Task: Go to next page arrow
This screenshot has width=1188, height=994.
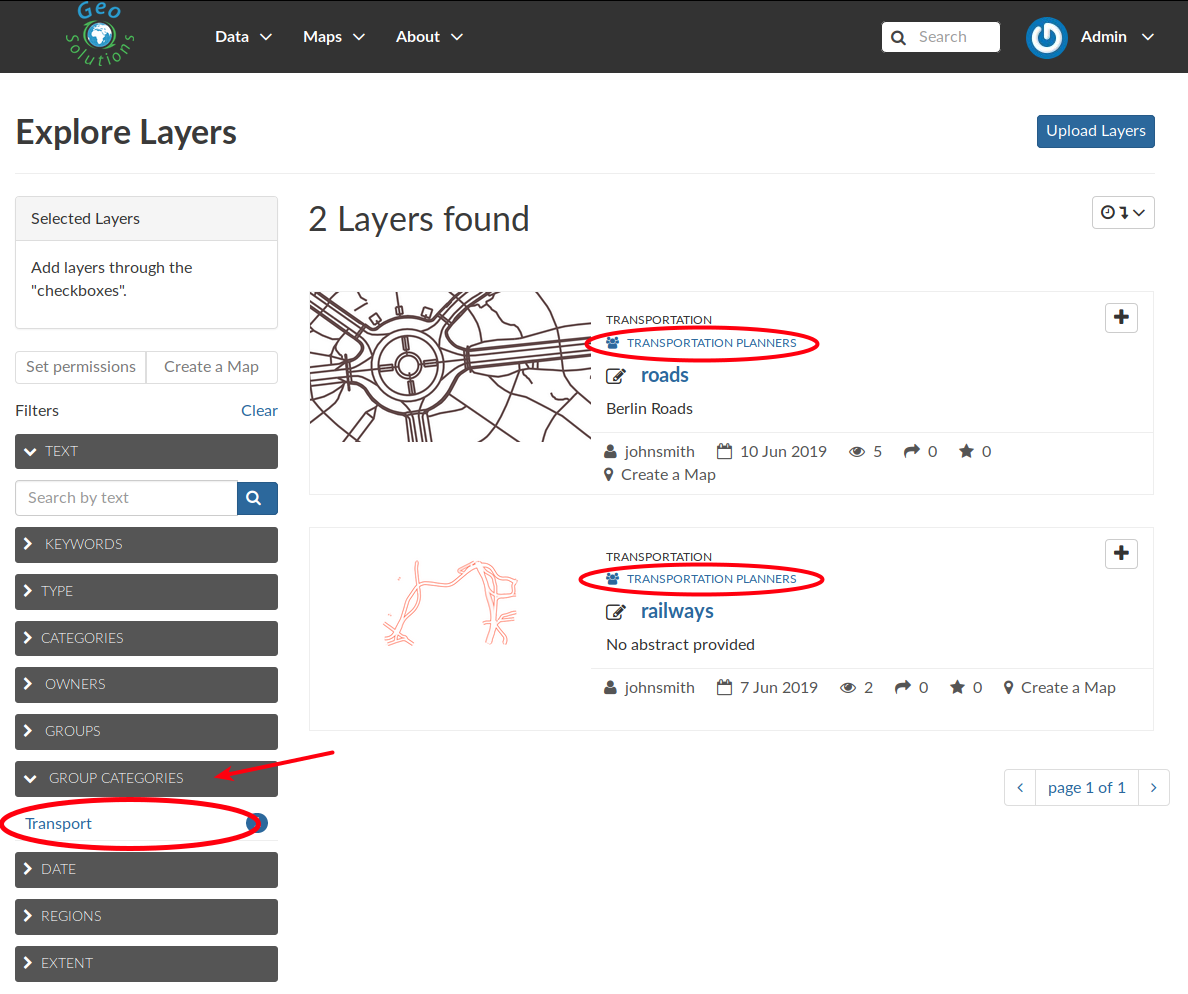Action: coord(1154,788)
